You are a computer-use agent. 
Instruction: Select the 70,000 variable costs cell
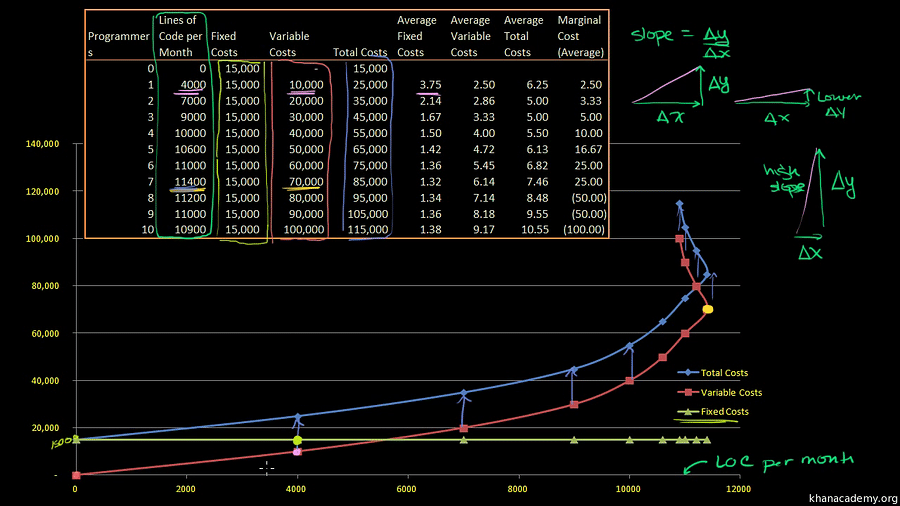click(306, 182)
